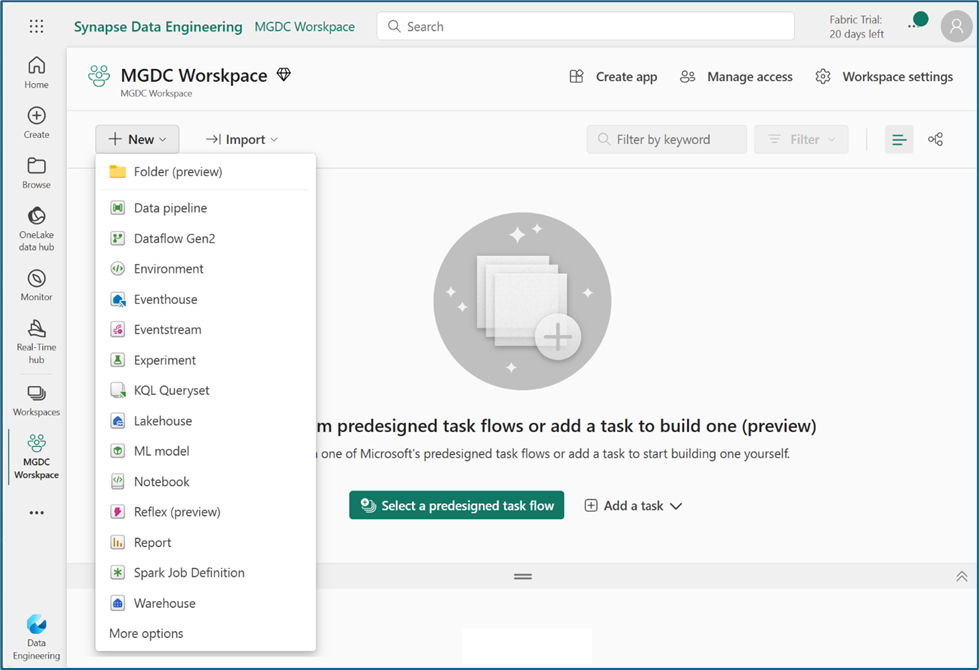The height and width of the screenshot is (670, 979).
Task: Click the KQL Queryset icon
Action: (117, 390)
